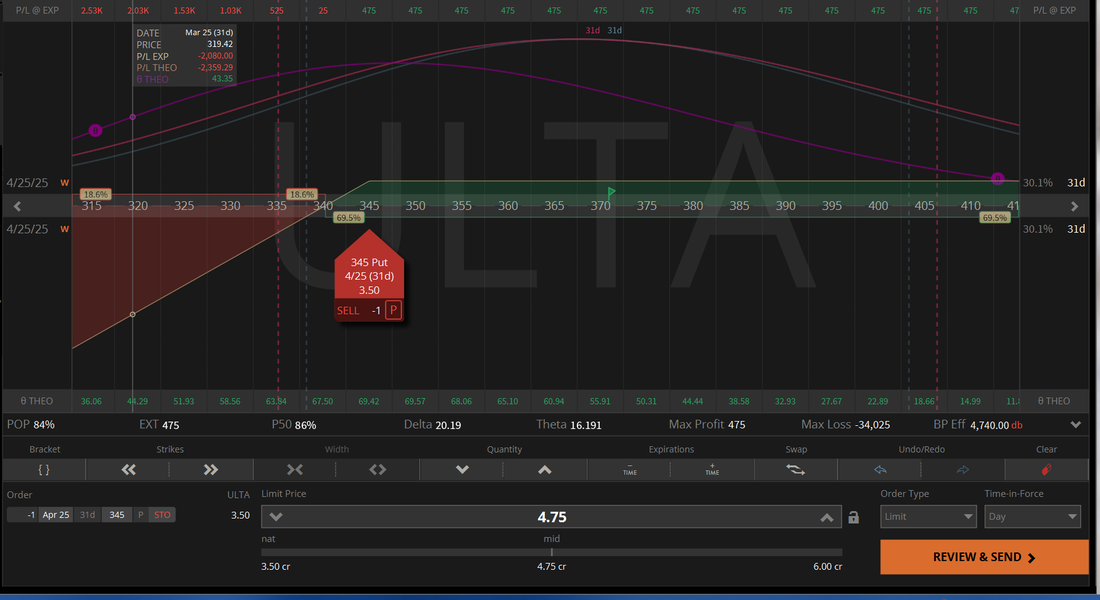Image resolution: width=1100 pixels, height=600 pixels.
Task: Increase order quantity with up chevron
Action: [x=544, y=469]
